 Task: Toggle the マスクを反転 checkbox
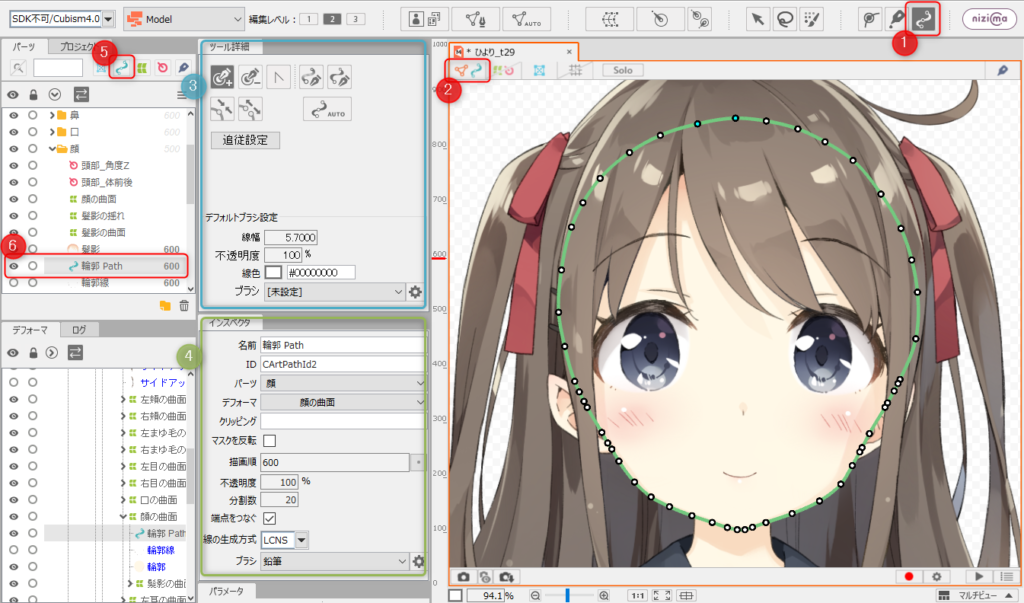coord(269,440)
